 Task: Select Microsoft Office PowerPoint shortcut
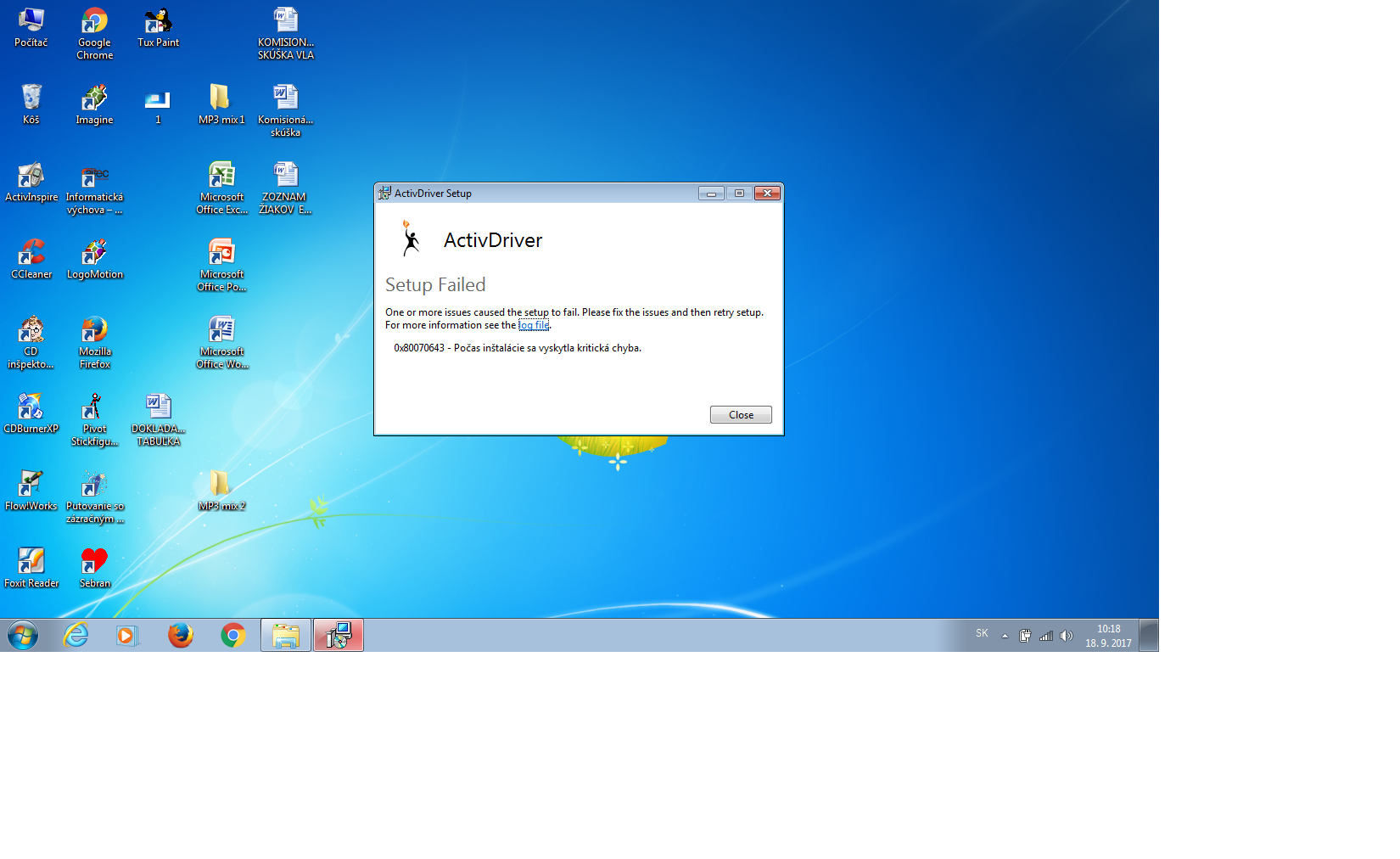tap(221, 265)
